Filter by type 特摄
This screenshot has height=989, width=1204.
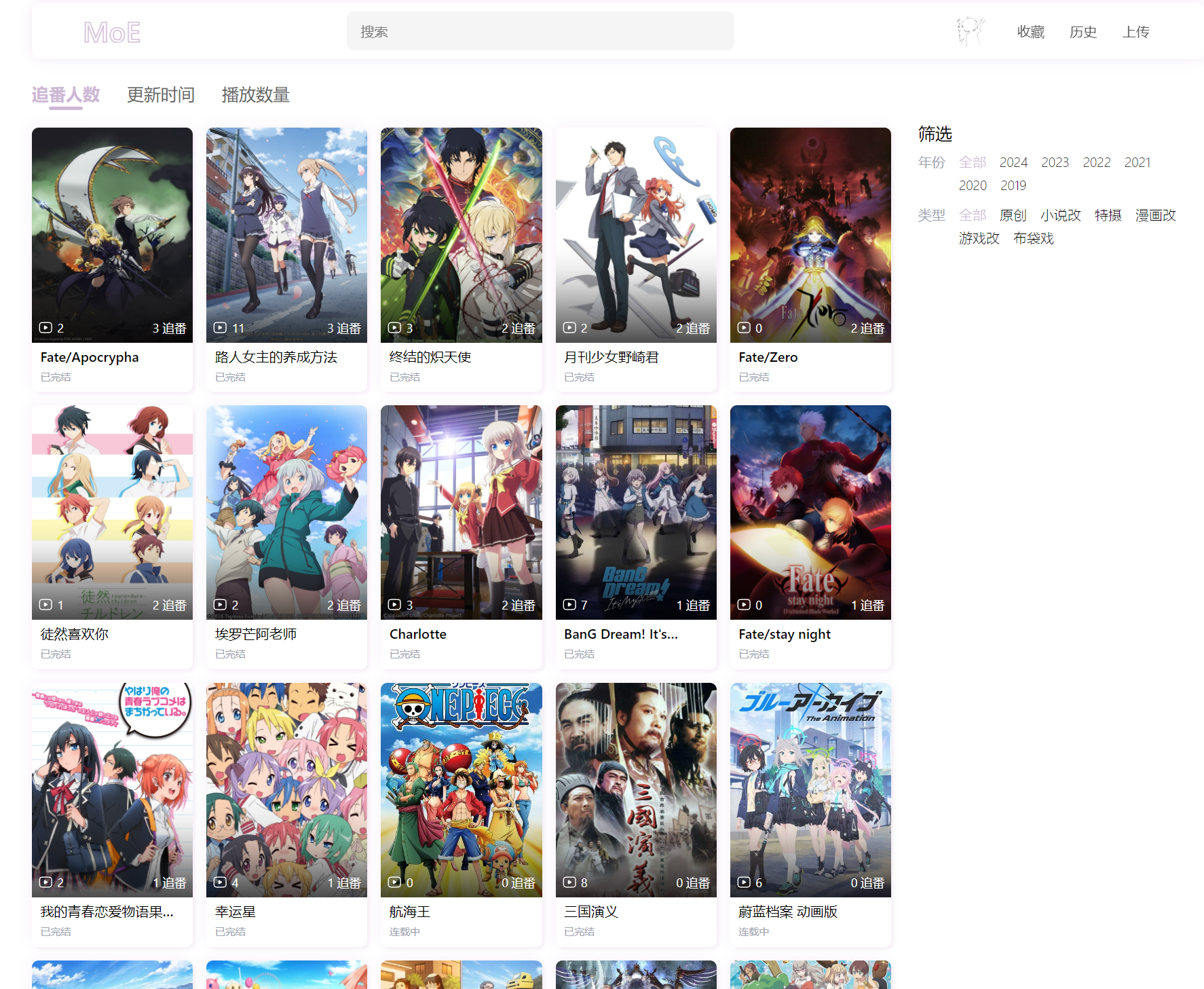pyautogui.click(x=1108, y=215)
